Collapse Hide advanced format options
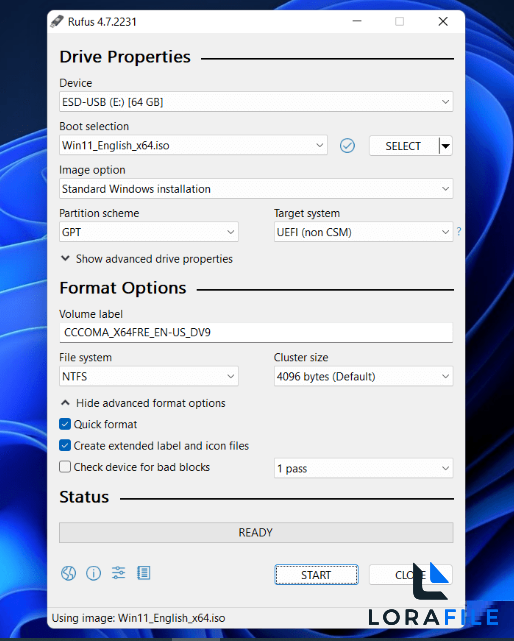514x641 pixels. click(x=143, y=403)
